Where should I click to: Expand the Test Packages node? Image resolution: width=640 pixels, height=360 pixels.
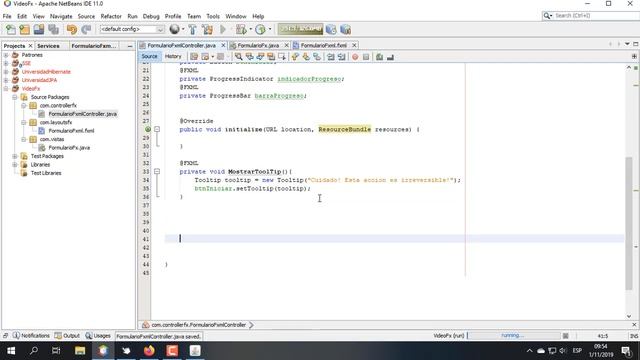(x=15, y=156)
